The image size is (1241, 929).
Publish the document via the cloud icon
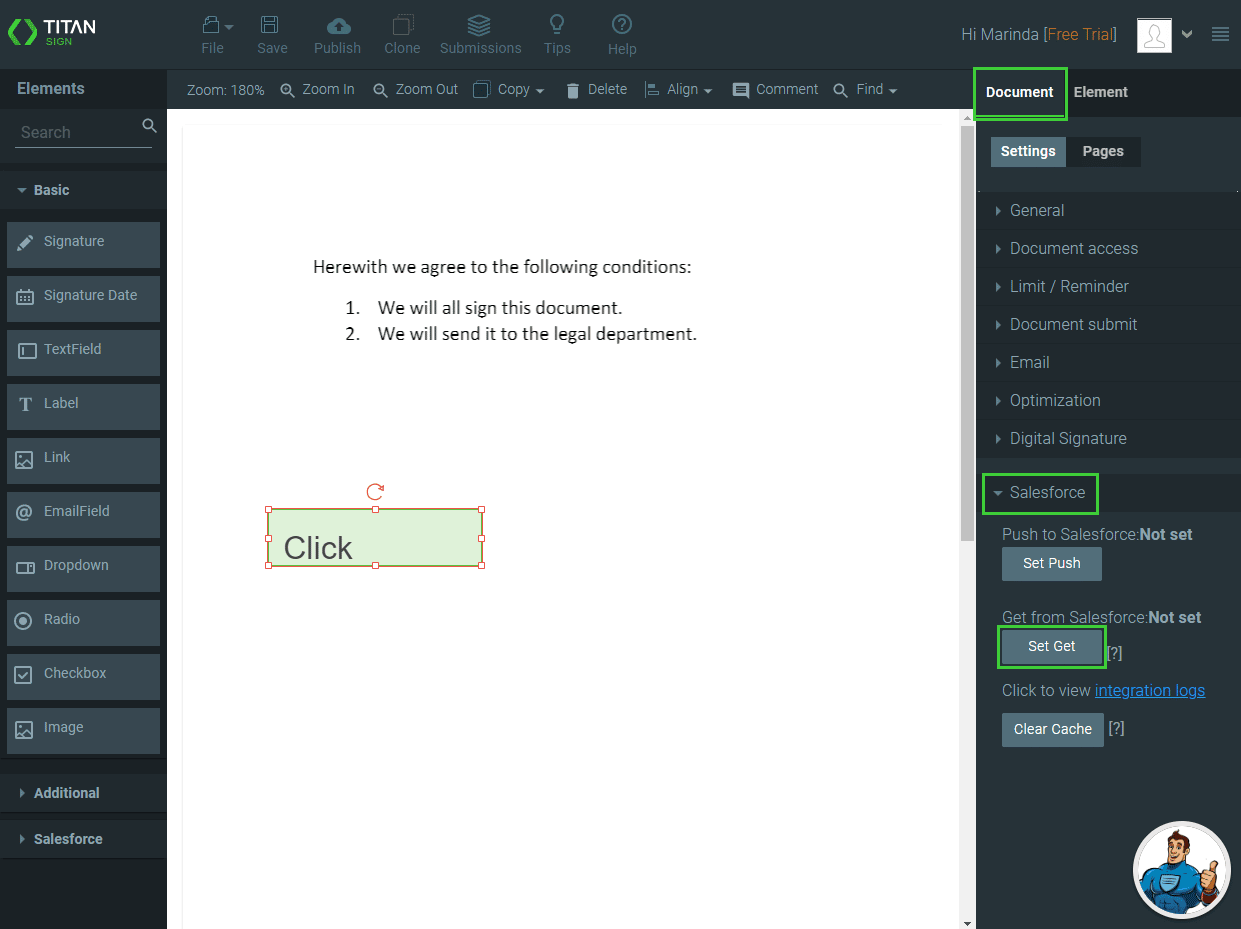(337, 34)
